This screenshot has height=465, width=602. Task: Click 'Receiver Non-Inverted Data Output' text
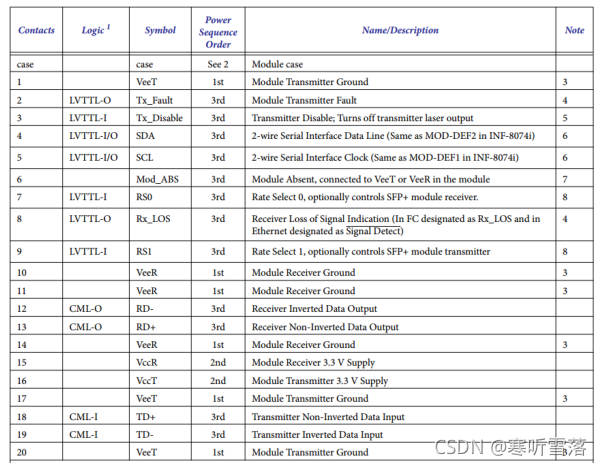[x=325, y=327]
